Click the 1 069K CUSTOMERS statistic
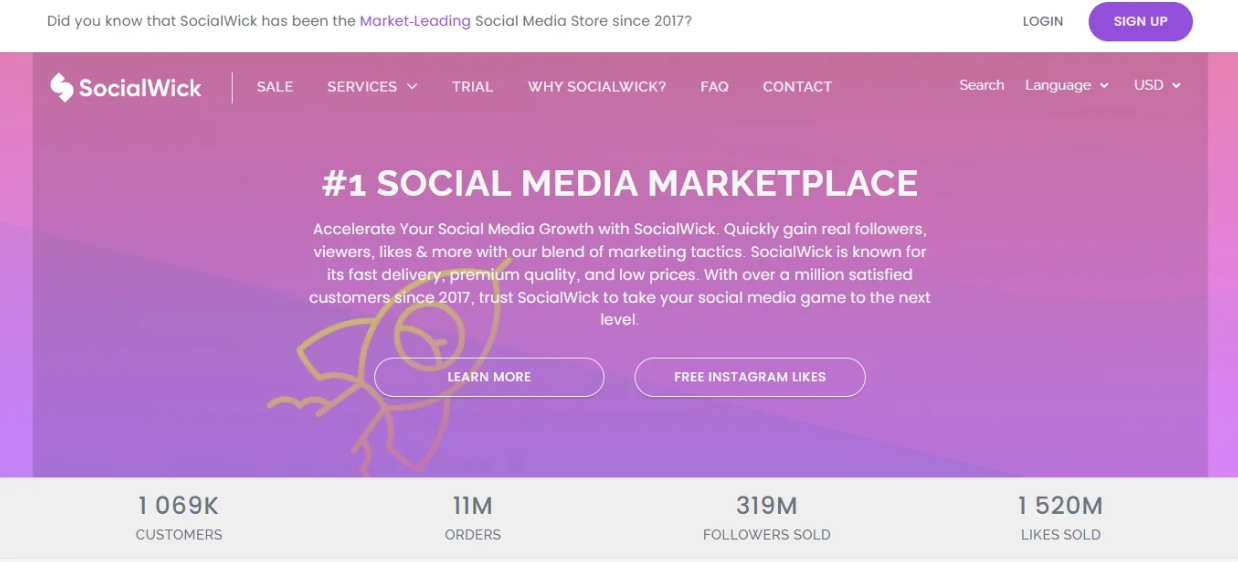This screenshot has width=1238, height=562. click(x=179, y=518)
